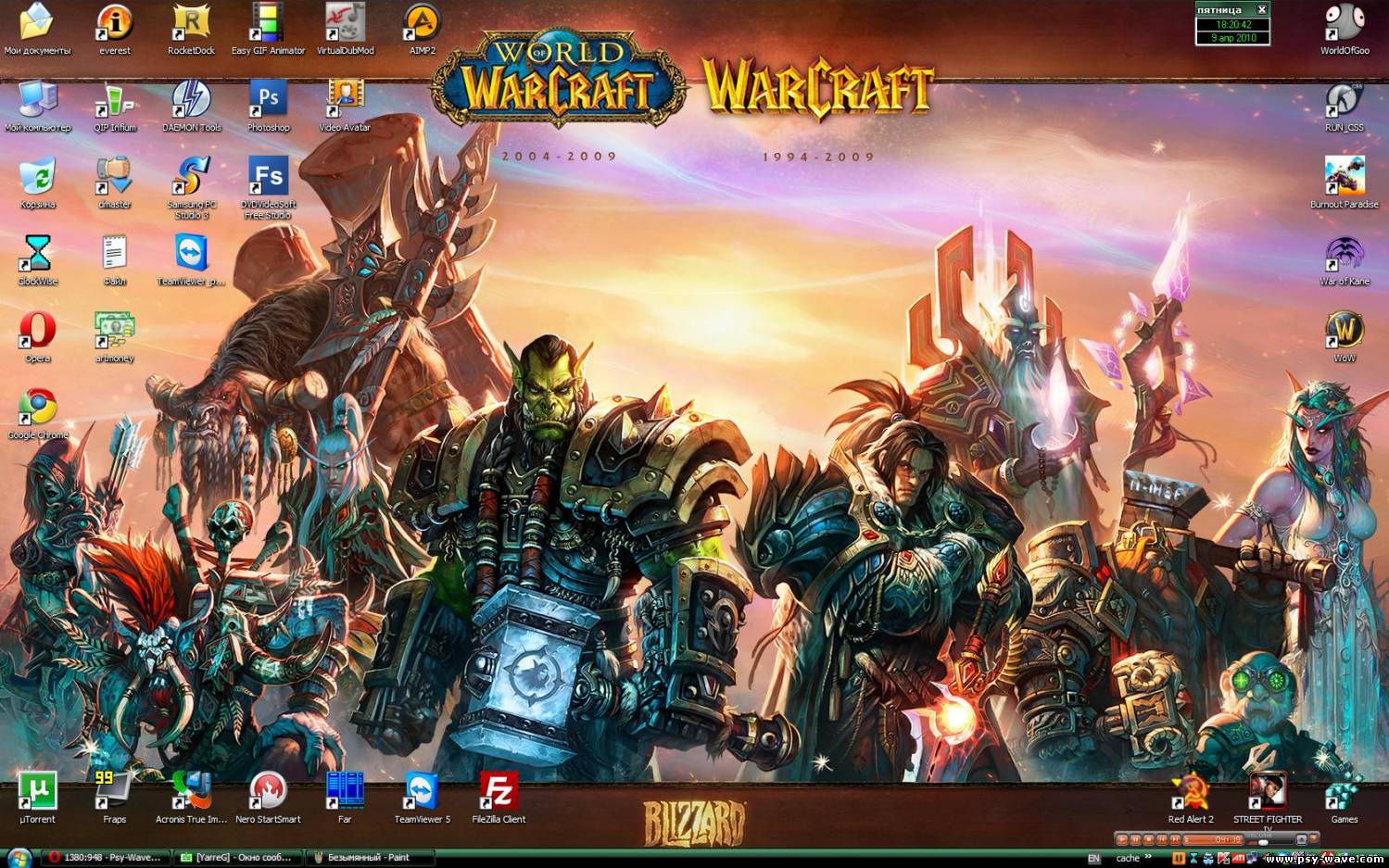Screen dimensions: 1389x868
Task: Open the hourglass ClockWise tray icon
Action: 1193,859
